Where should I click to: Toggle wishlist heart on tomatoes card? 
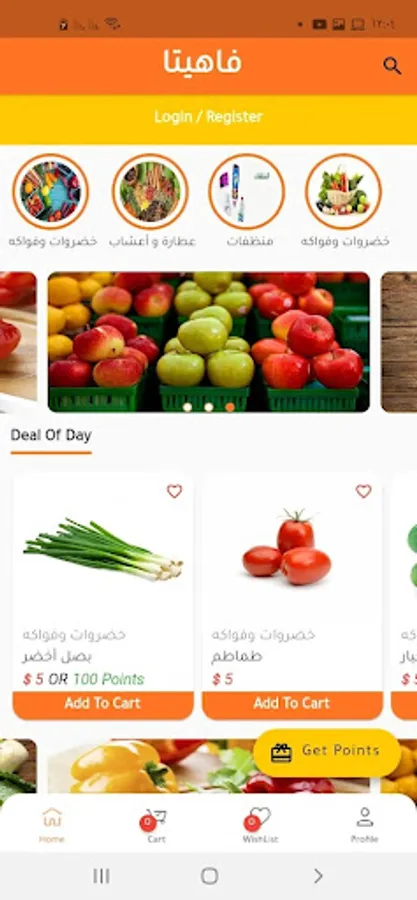[364, 491]
